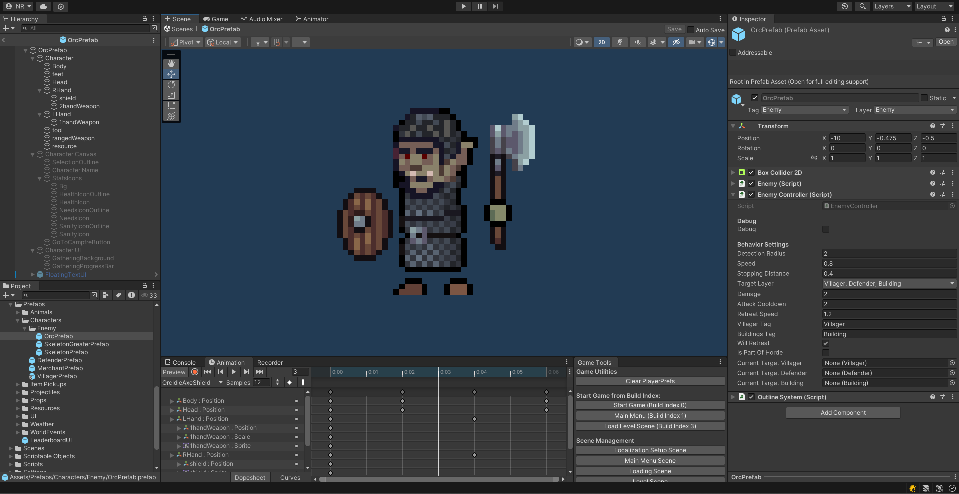Open the animation clip selection dropdown

193,382
